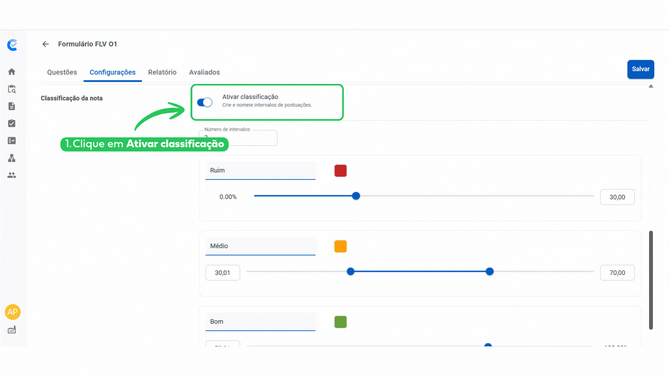Click the Médio name field
Screen dimensions: 670x376
pos(261,246)
